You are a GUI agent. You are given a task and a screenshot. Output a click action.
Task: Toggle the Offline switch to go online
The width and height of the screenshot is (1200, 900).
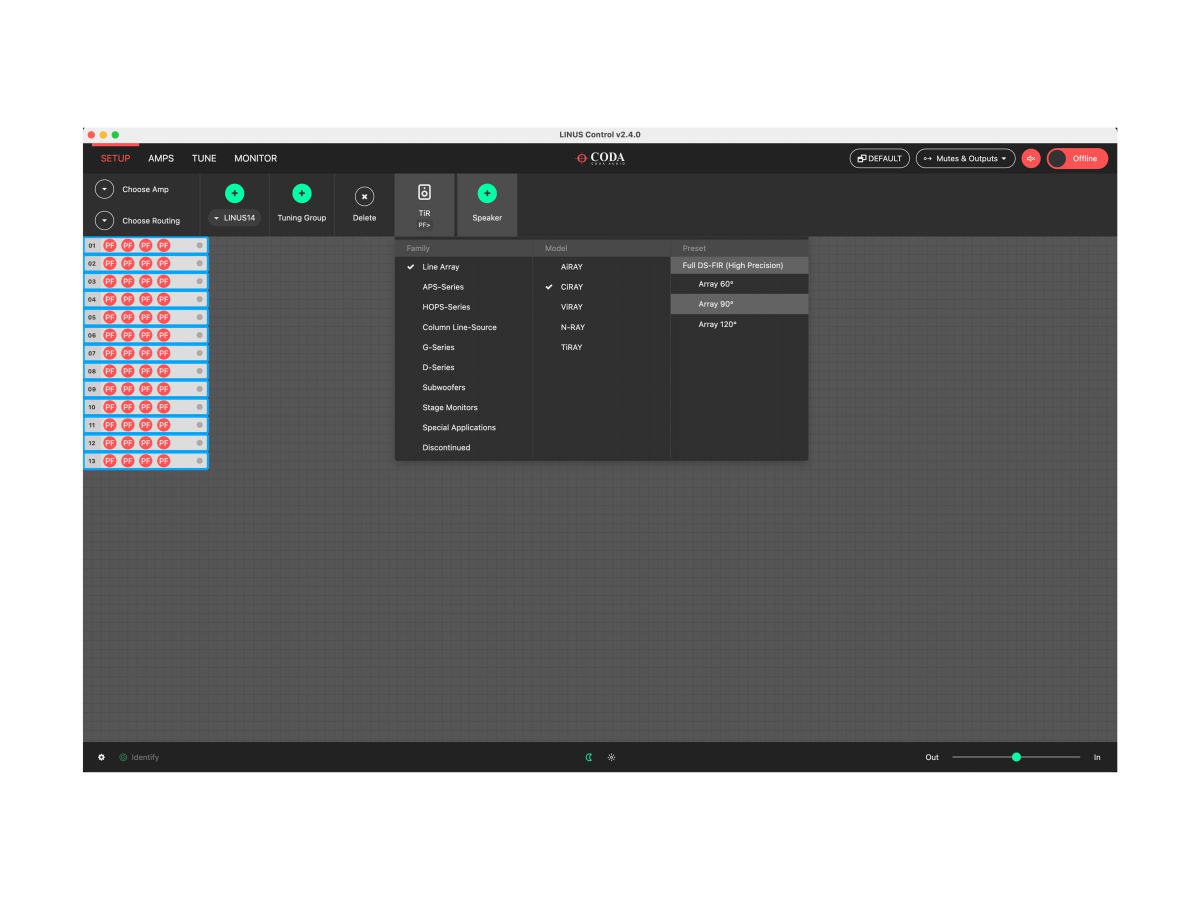click(x=1077, y=158)
